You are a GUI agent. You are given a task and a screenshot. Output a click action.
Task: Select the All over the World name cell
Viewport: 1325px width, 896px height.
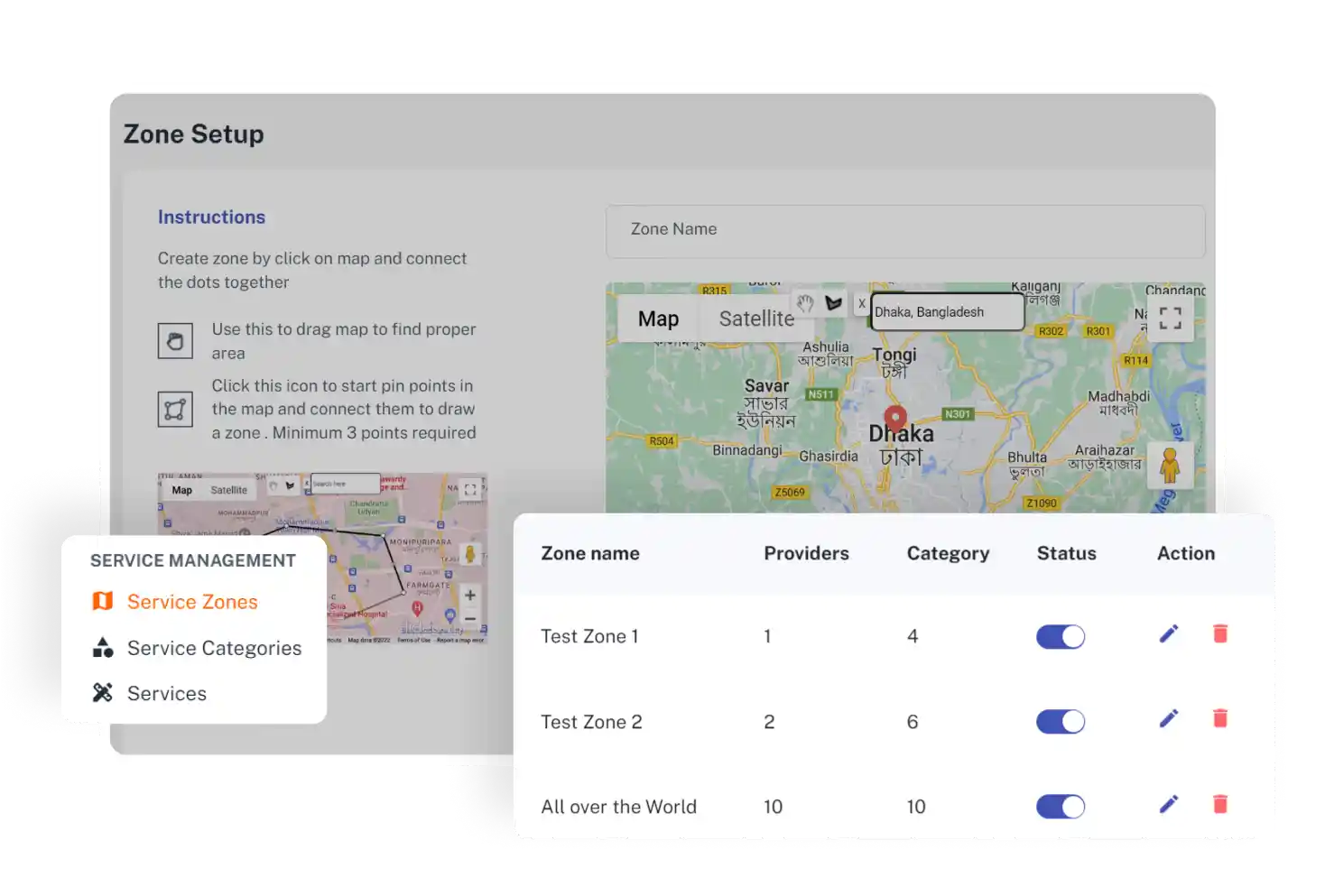click(x=618, y=807)
